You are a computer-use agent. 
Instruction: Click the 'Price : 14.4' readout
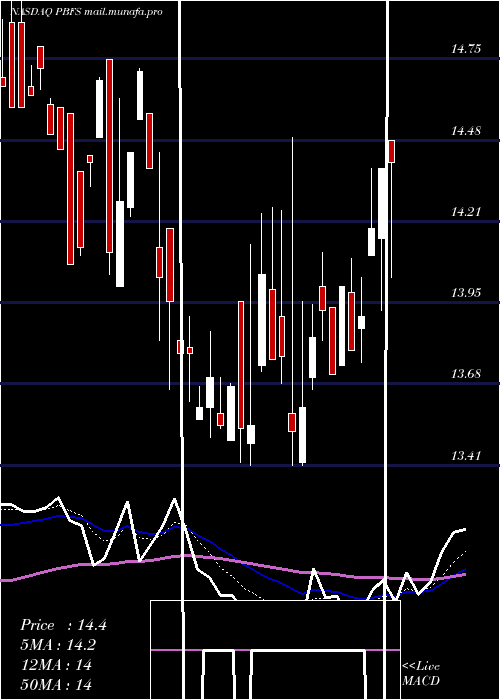pos(63,625)
